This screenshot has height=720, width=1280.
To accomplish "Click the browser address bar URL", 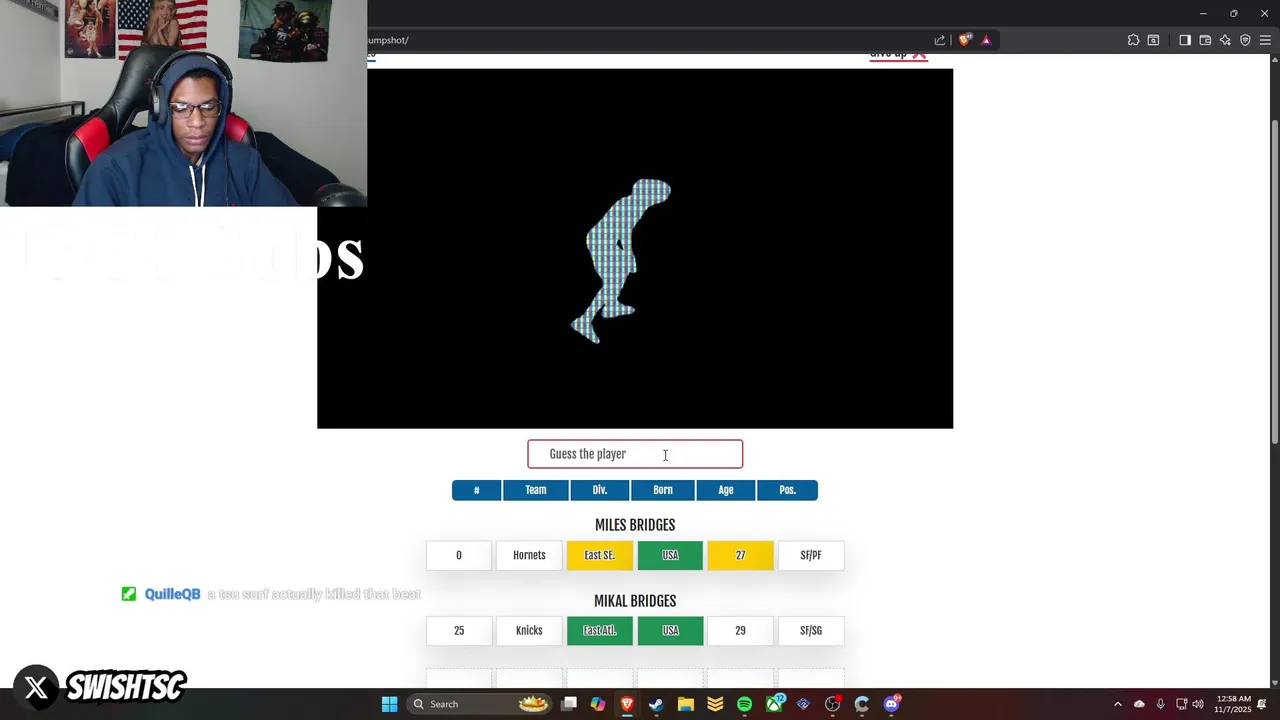I will 388,40.
